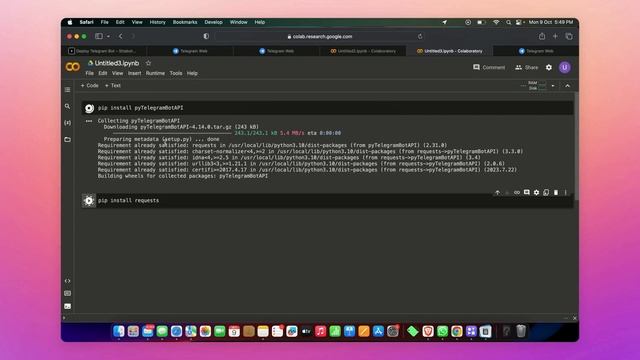Switch to the Deploy Telegram Bot tab
640x360 pixels.
[104, 51]
